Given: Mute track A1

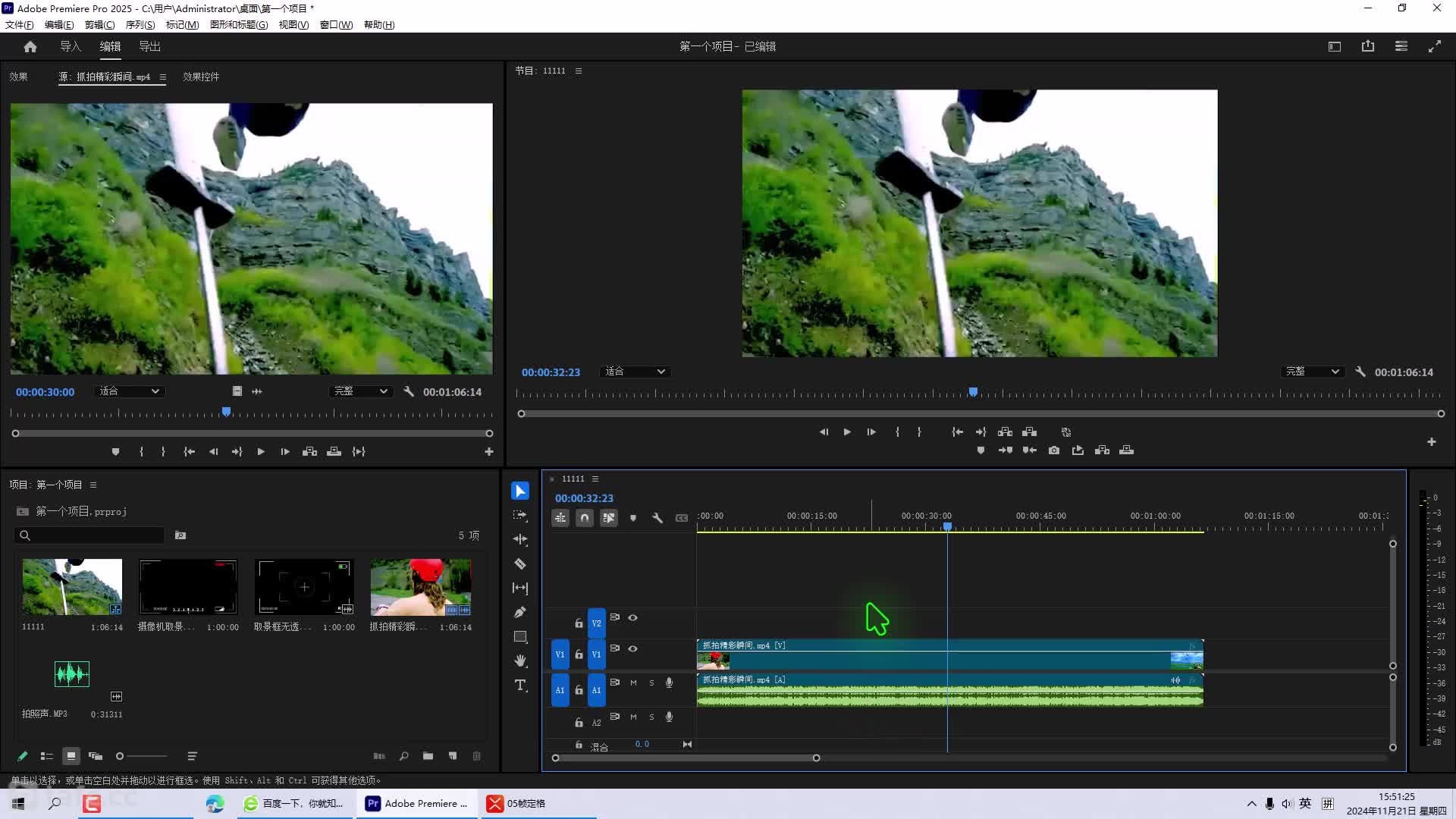Looking at the screenshot, I should coord(633,683).
